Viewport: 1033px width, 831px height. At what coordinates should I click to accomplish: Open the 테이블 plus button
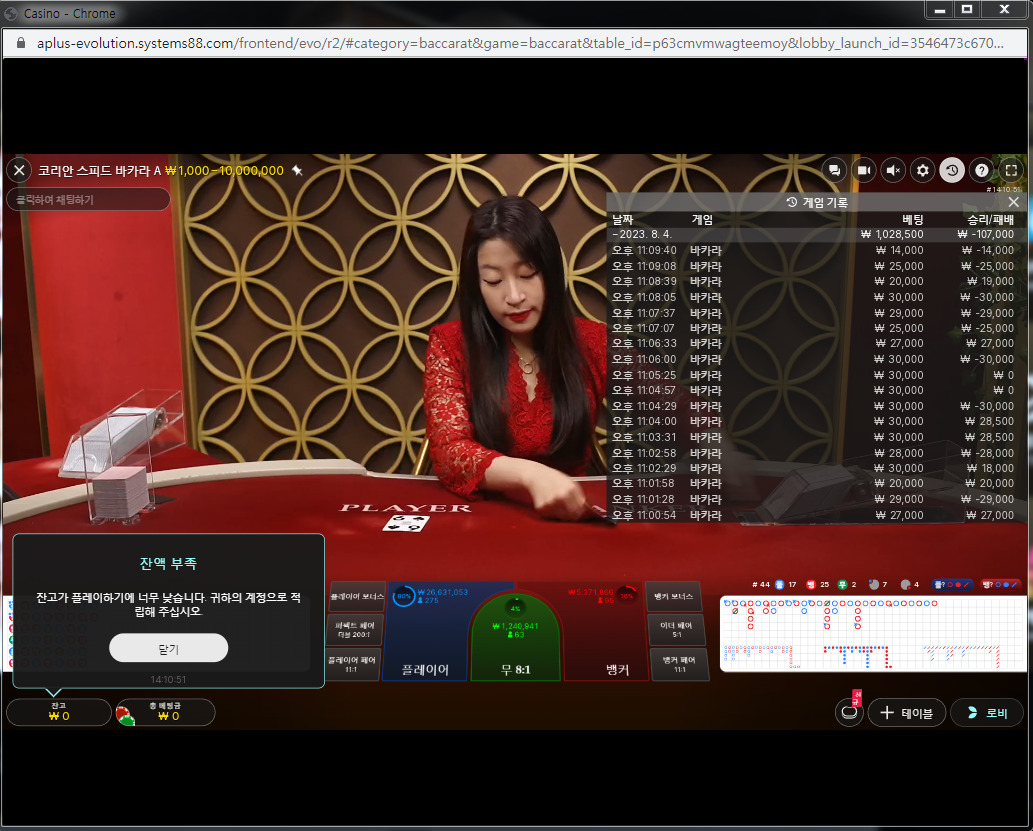(x=907, y=713)
